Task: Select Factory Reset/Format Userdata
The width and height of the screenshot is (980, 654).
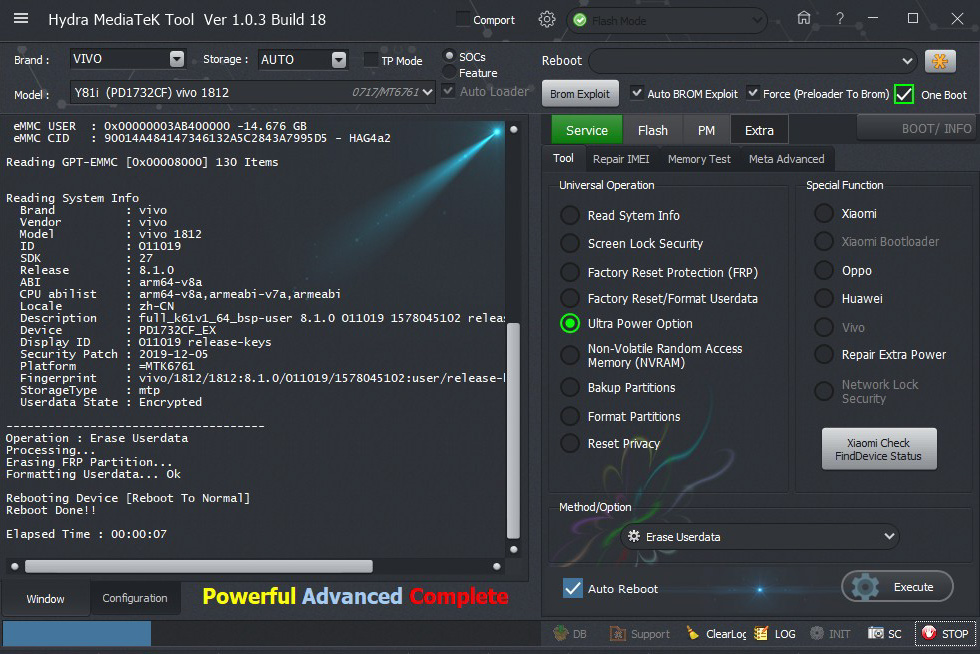Action: pos(569,298)
